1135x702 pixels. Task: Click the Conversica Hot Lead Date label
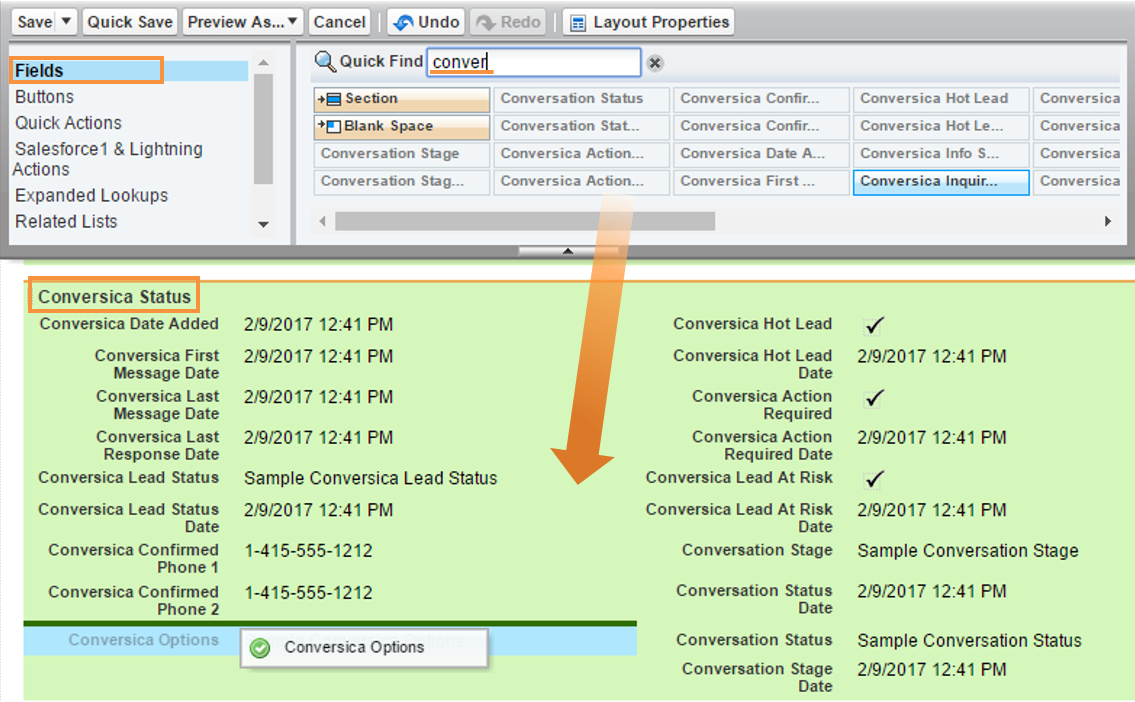click(x=752, y=364)
